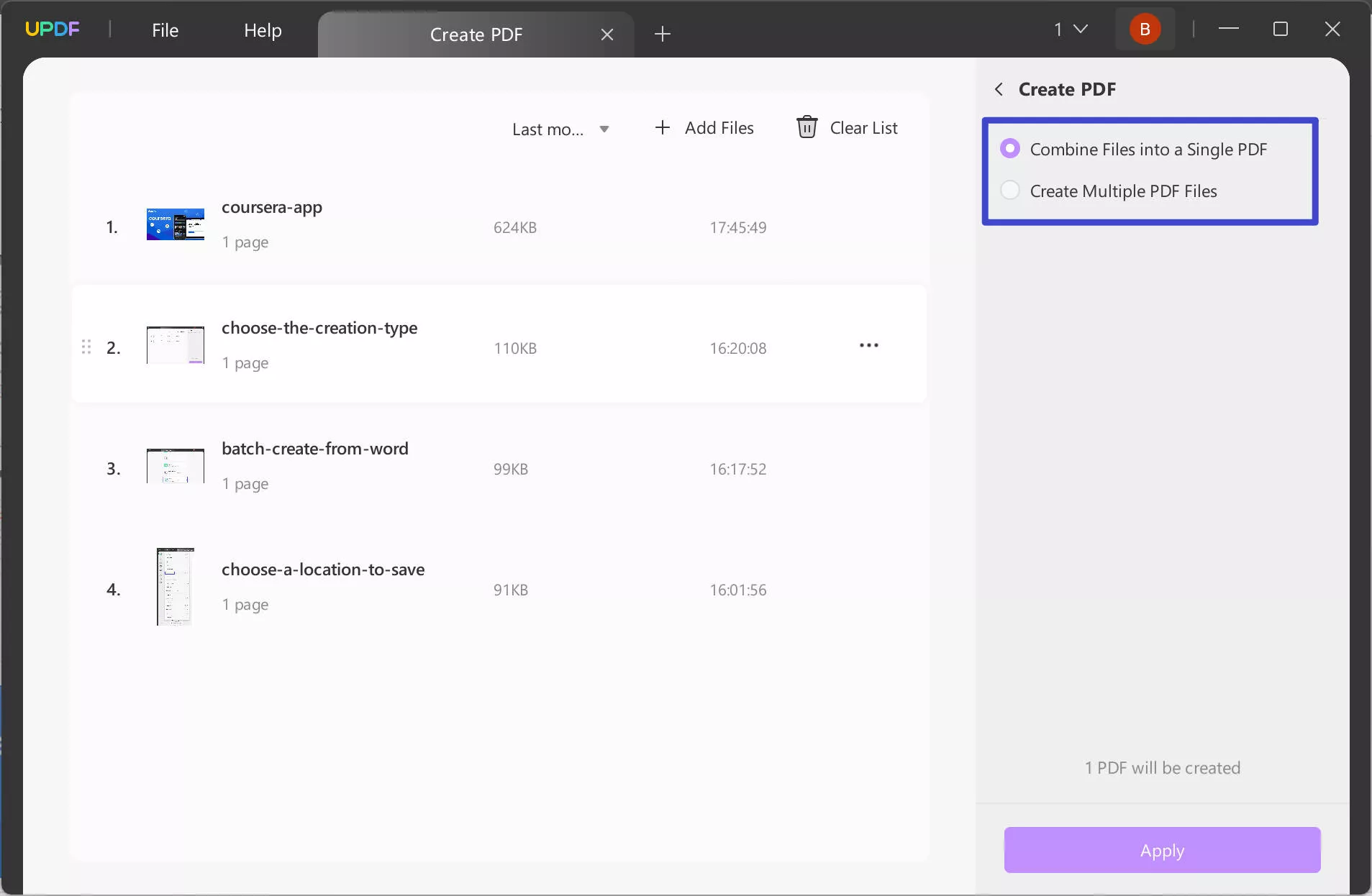Viewport: 1372px width, 896px height.
Task: Click the Clear List trash icon
Action: [x=807, y=127]
